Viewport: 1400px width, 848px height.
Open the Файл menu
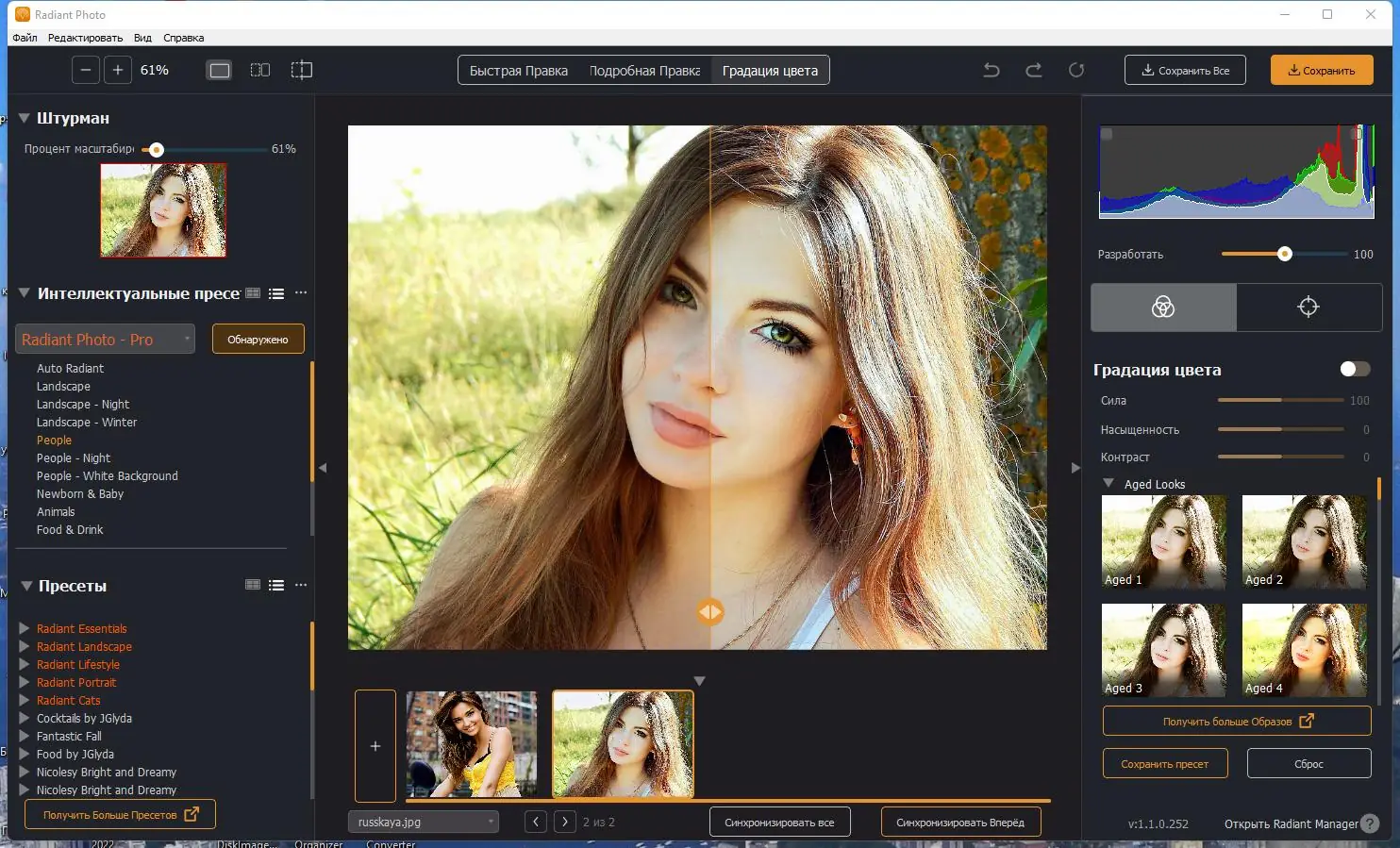[x=25, y=38]
